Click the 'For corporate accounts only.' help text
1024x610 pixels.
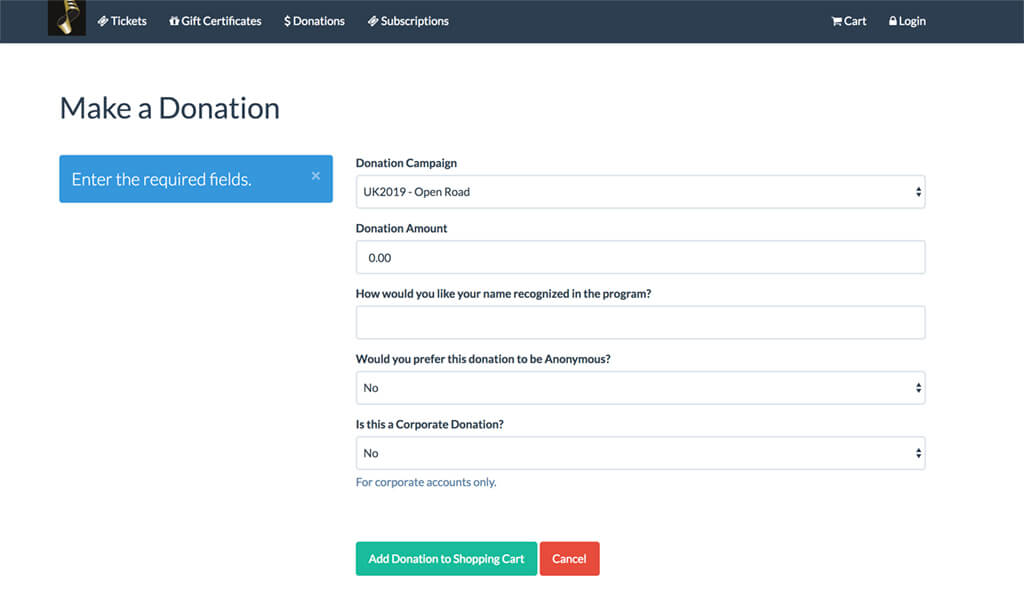click(426, 482)
